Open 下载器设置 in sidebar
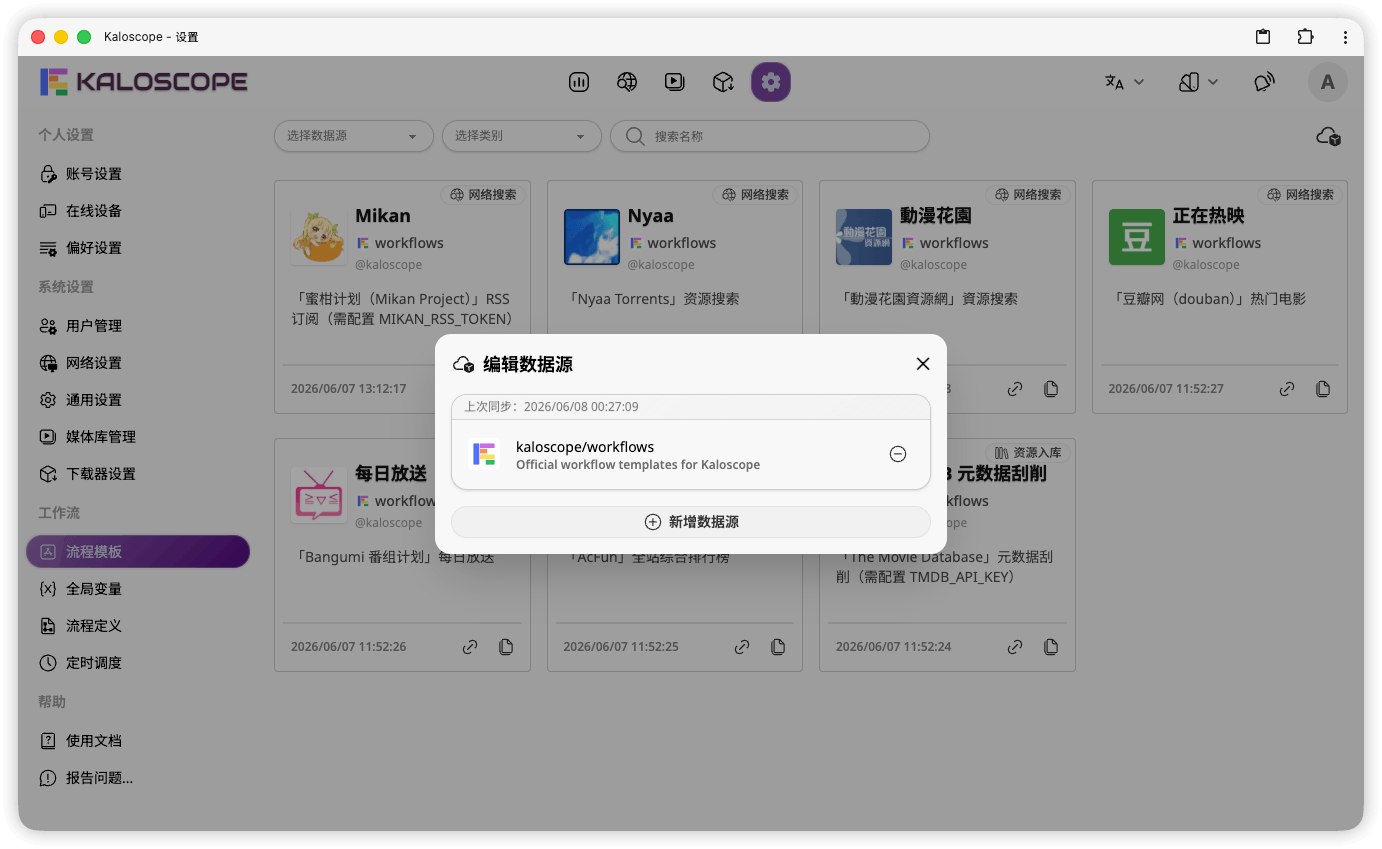The height and width of the screenshot is (849, 1382). [x=138, y=474]
